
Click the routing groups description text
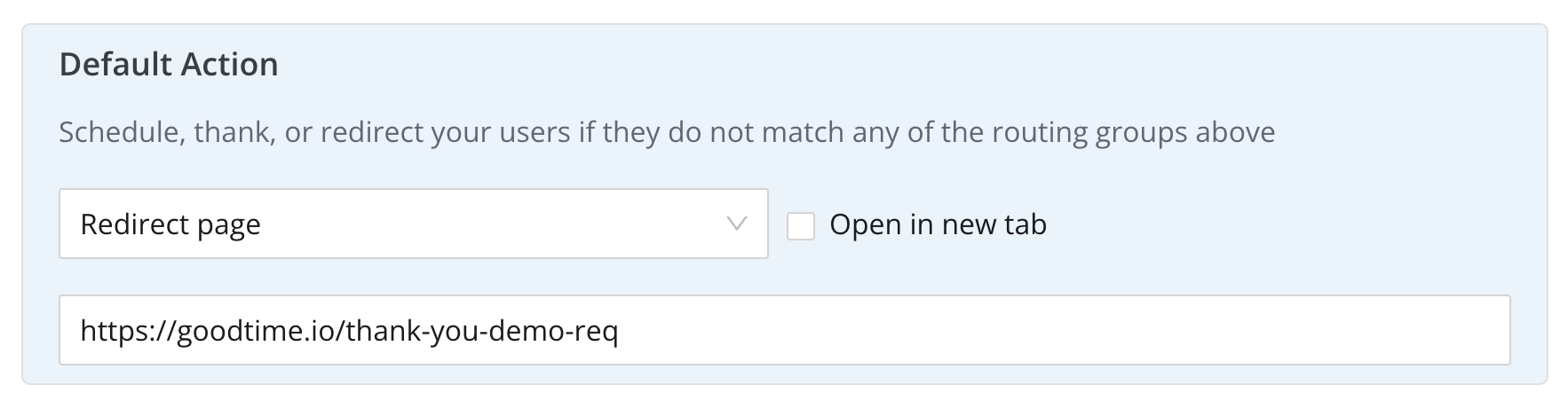tap(666, 133)
